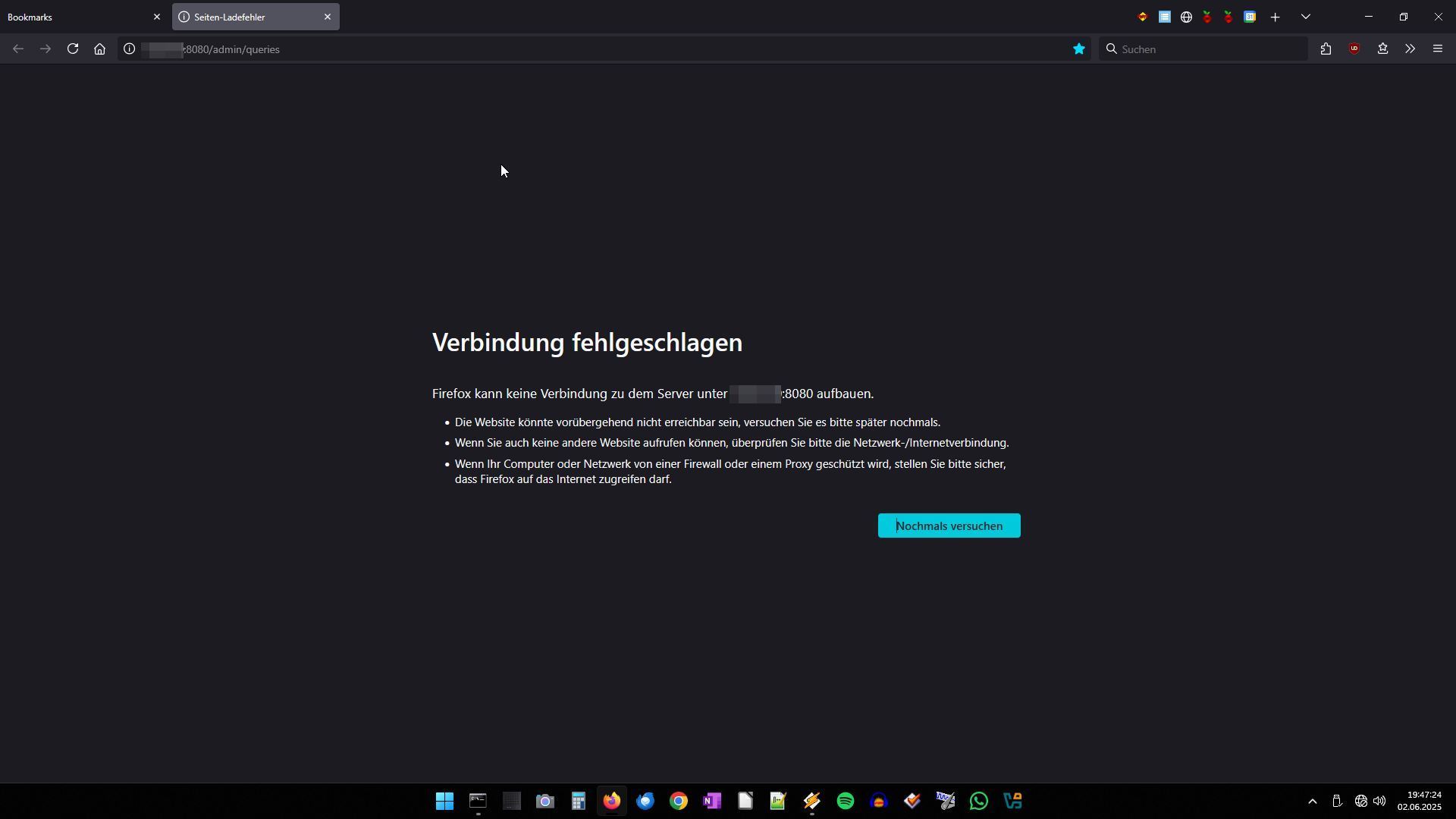Reload the page with the toolbar refresh icon

pos(73,49)
